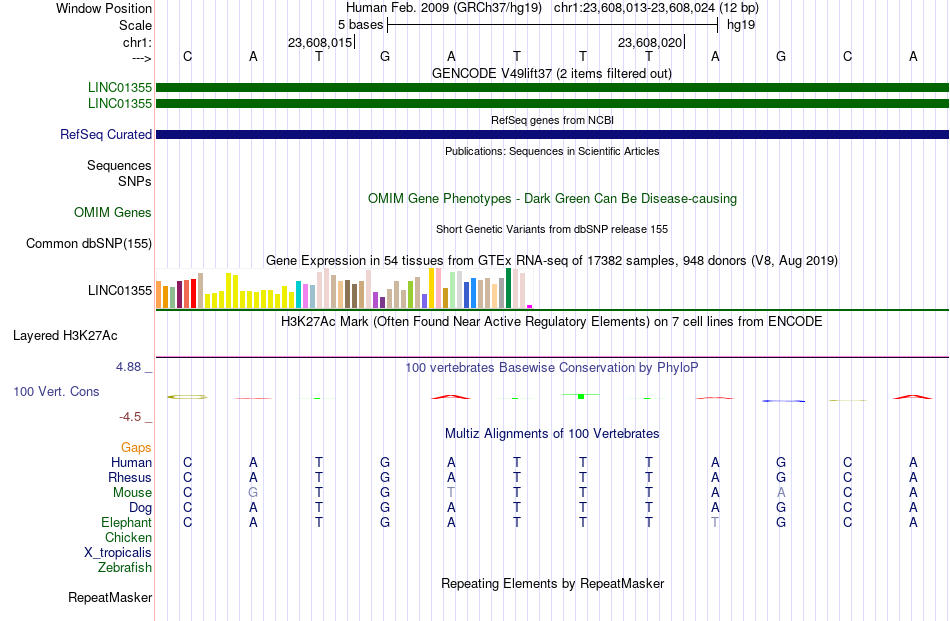Click the hg19 label beside the scale bar
Image resolution: width=950 pixels, height=621 pixels.
[741, 25]
